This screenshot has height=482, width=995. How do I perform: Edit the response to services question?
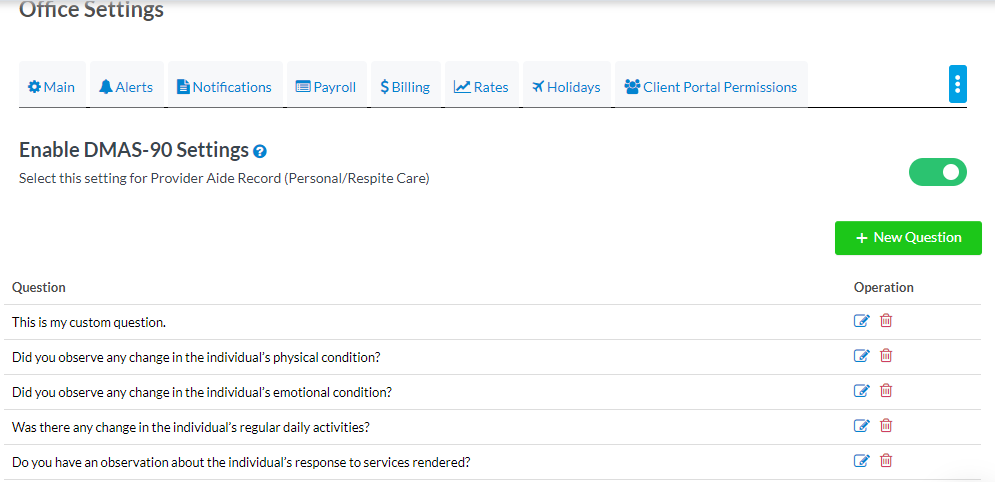click(x=861, y=461)
